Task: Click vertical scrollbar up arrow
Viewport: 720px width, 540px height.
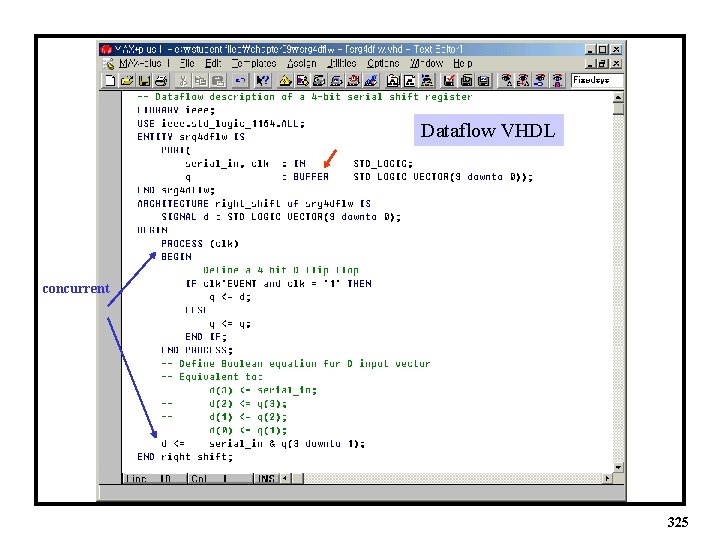Action: (x=618, y=97)
